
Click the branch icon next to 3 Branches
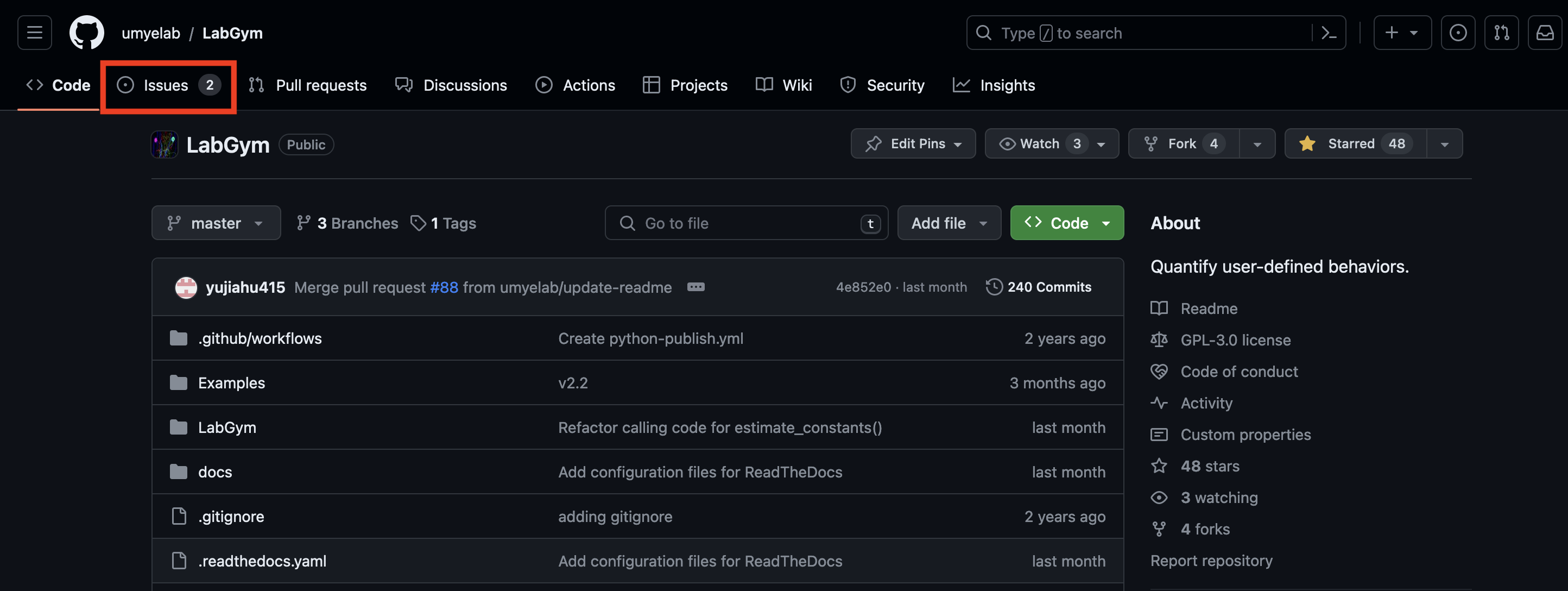pyautogui.click(x=303, y=223)
